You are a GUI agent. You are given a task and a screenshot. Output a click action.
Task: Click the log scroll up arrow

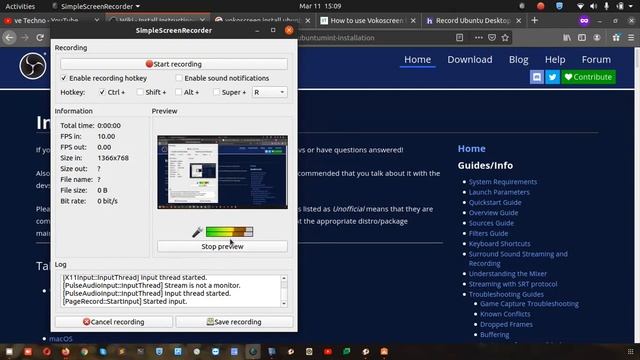click(x=284, y=278)
